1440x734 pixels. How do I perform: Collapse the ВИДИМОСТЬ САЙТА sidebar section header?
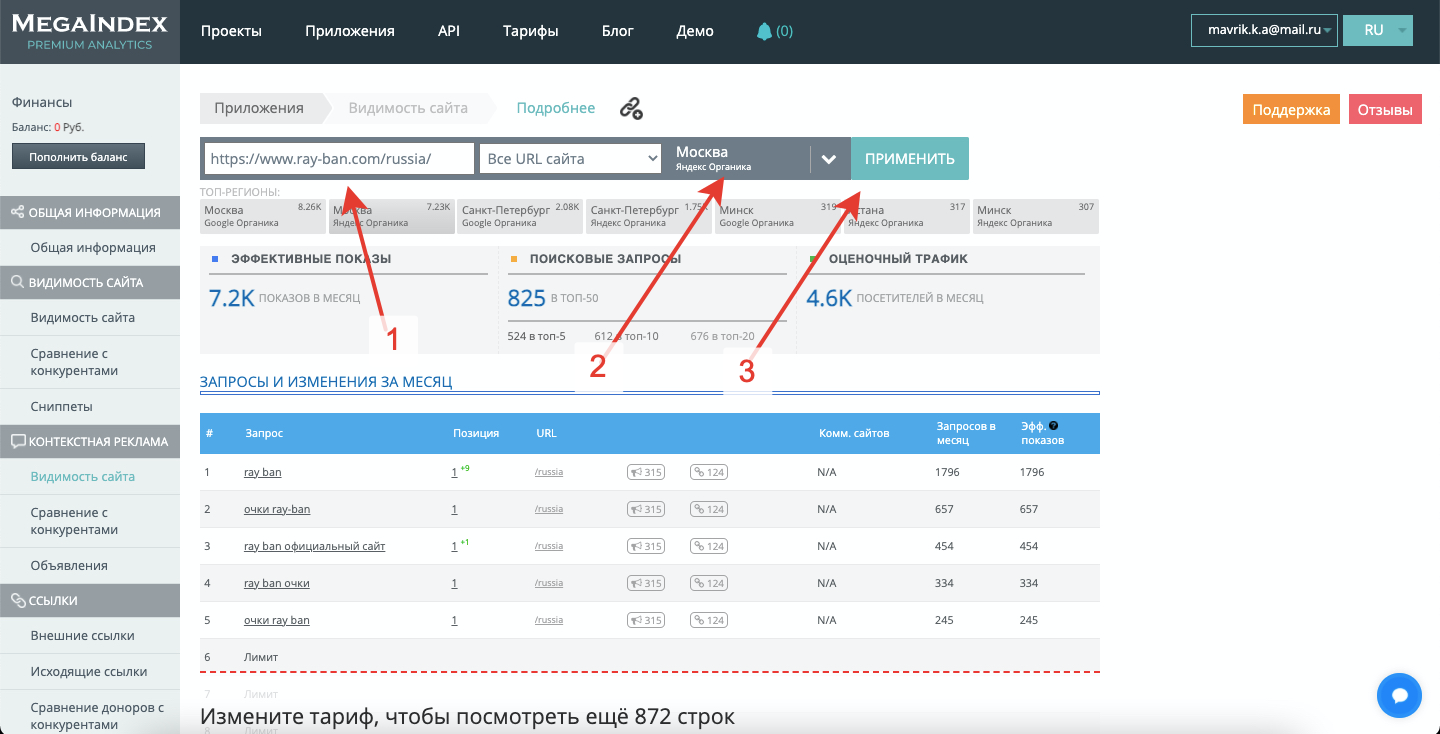(x=90, y=282)
